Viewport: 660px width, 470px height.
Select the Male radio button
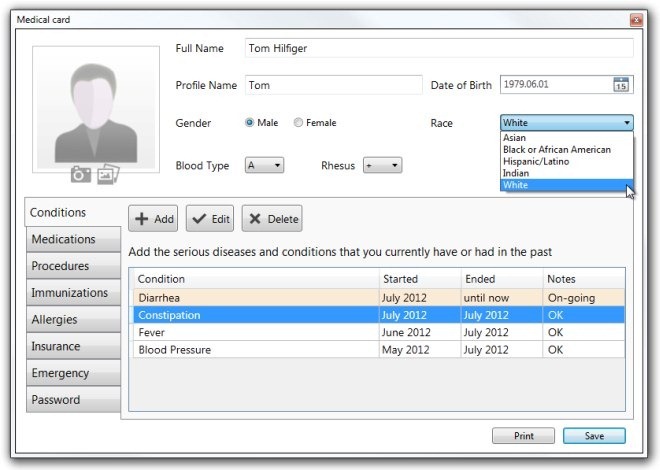pyautogui.click(x=250, y=122)
